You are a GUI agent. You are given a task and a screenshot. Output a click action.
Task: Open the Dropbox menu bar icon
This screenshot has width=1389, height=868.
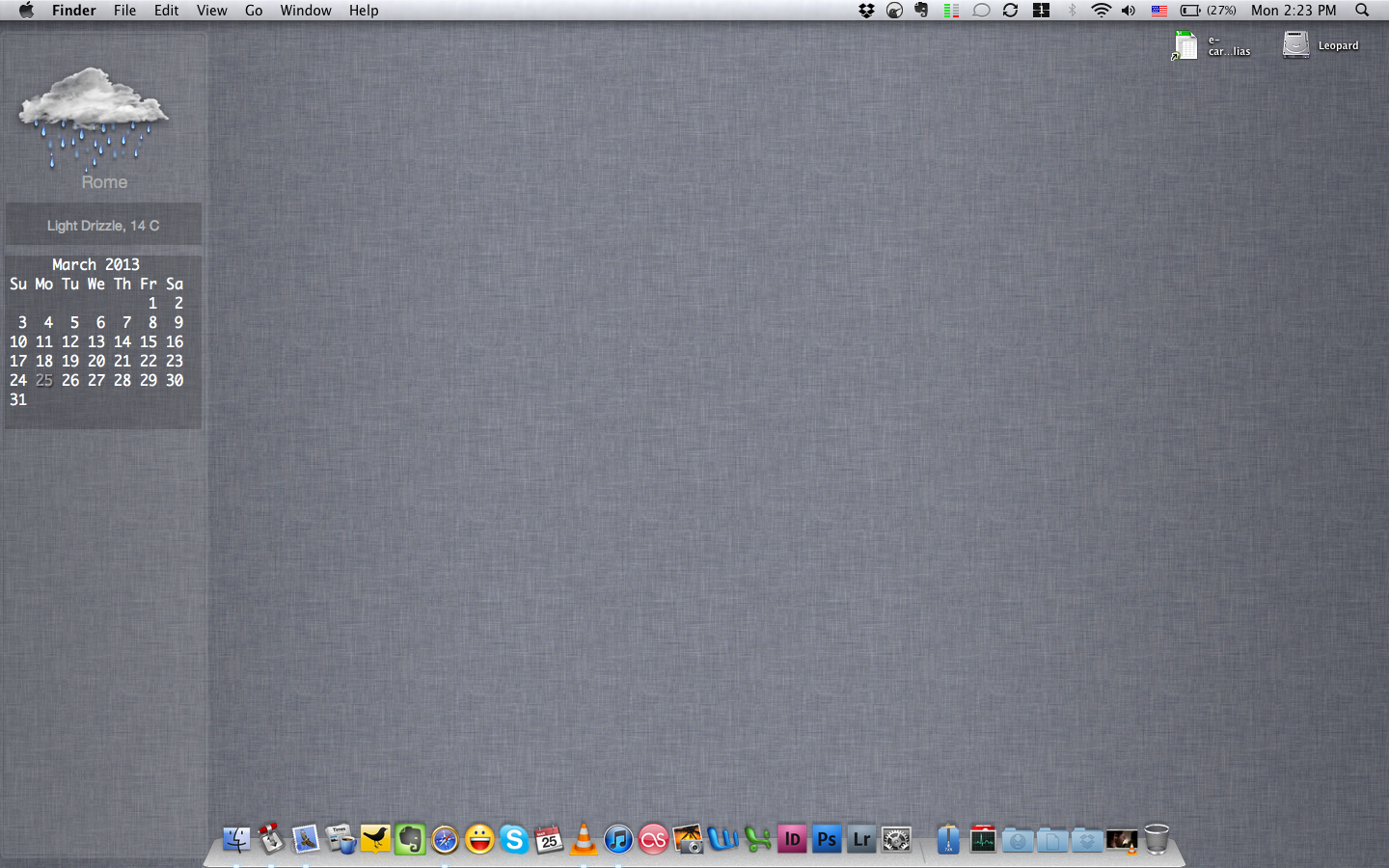click(866, 11)
